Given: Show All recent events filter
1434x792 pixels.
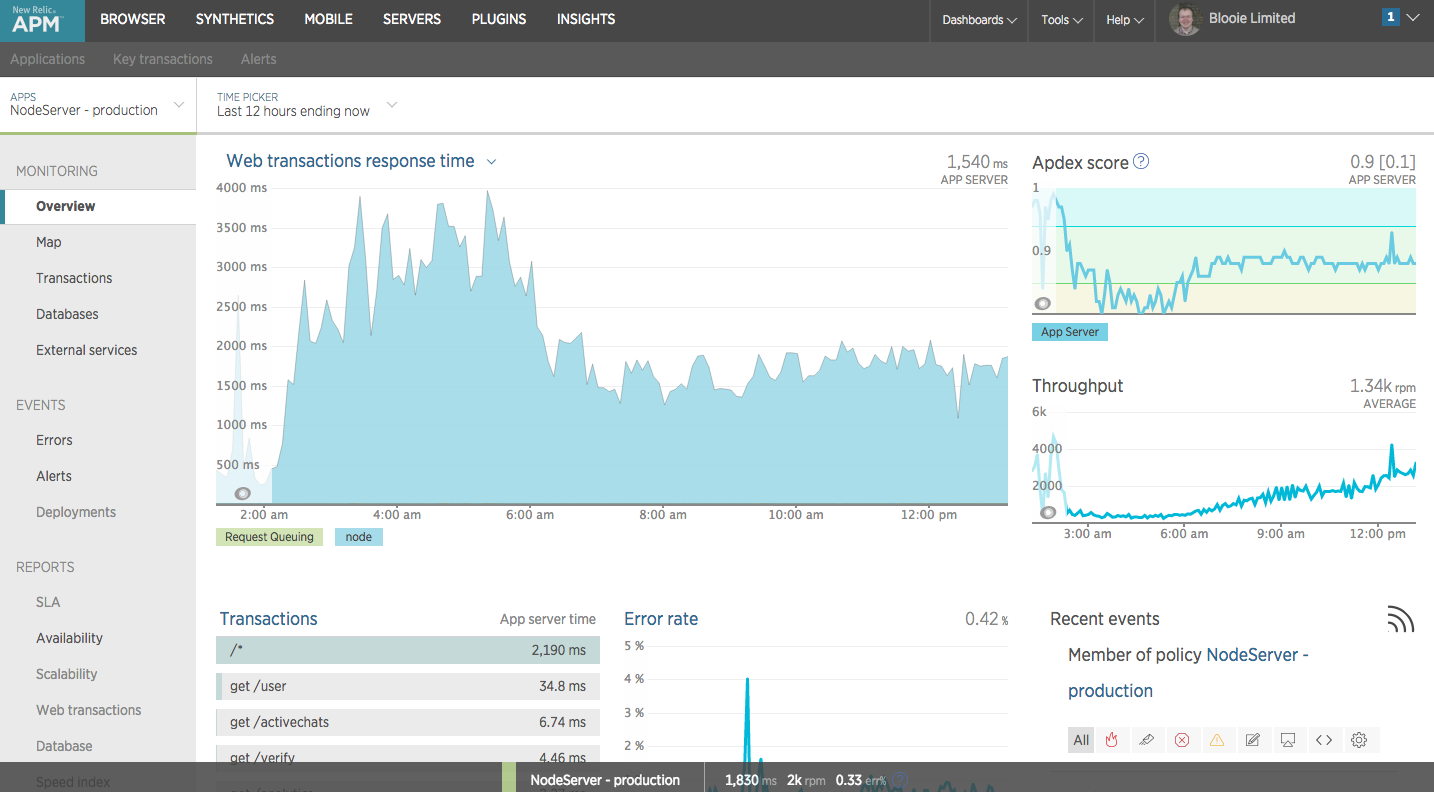Looking at the screenshot, I should [1081, 740].
